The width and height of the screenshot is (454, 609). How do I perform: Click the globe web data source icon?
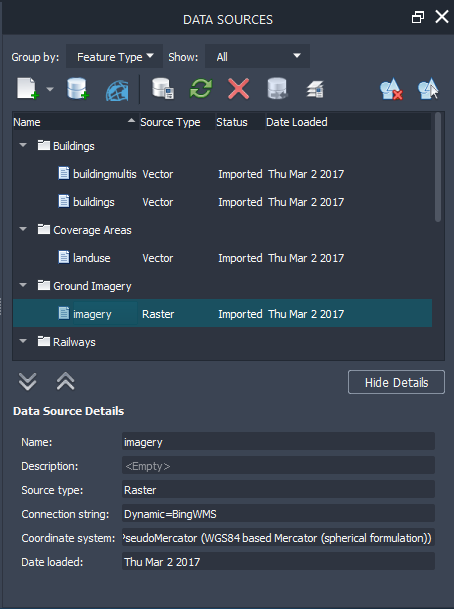117,90
